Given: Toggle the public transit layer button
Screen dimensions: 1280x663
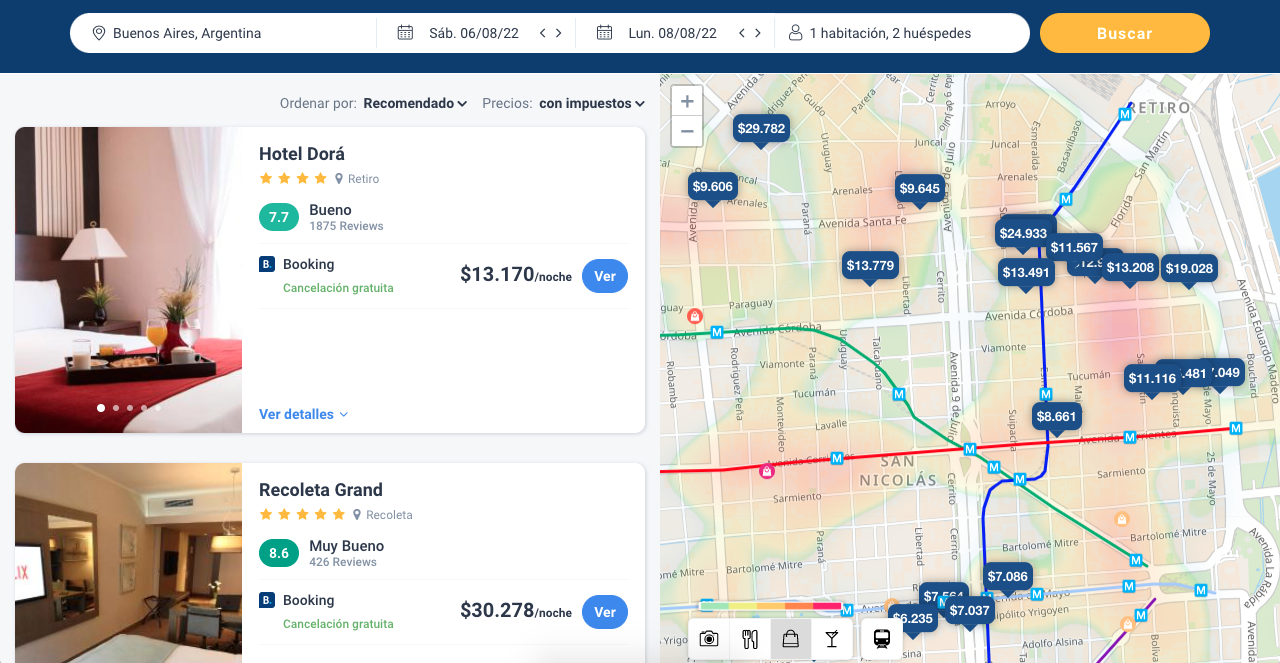Looking at the screenshot, I should (x=882, y=639).
